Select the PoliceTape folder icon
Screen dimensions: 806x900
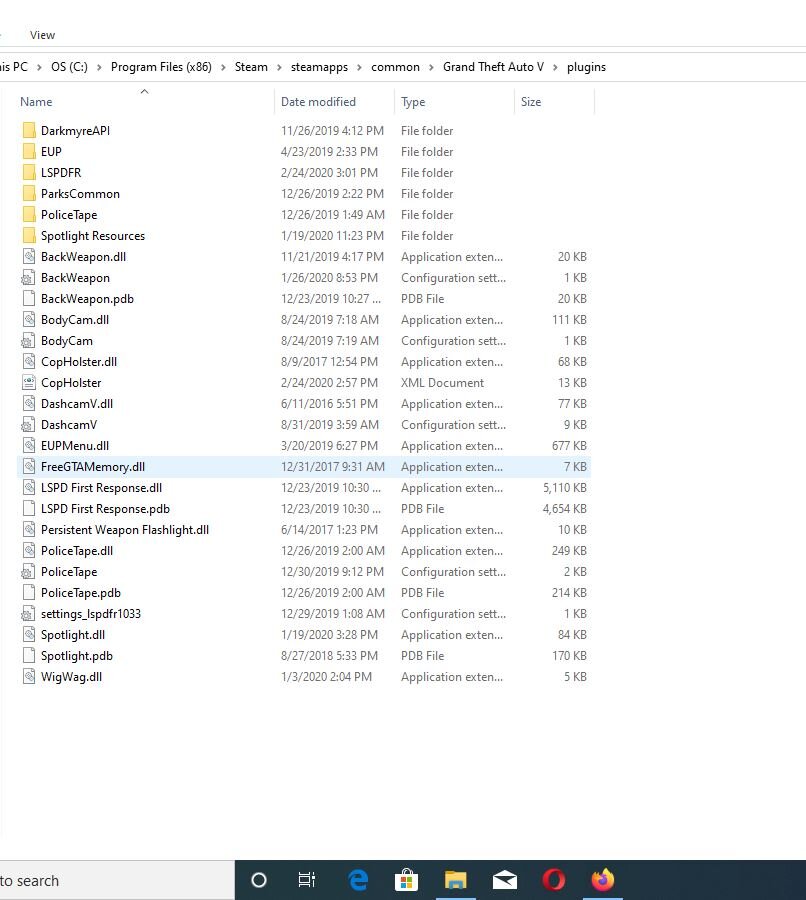29,215
